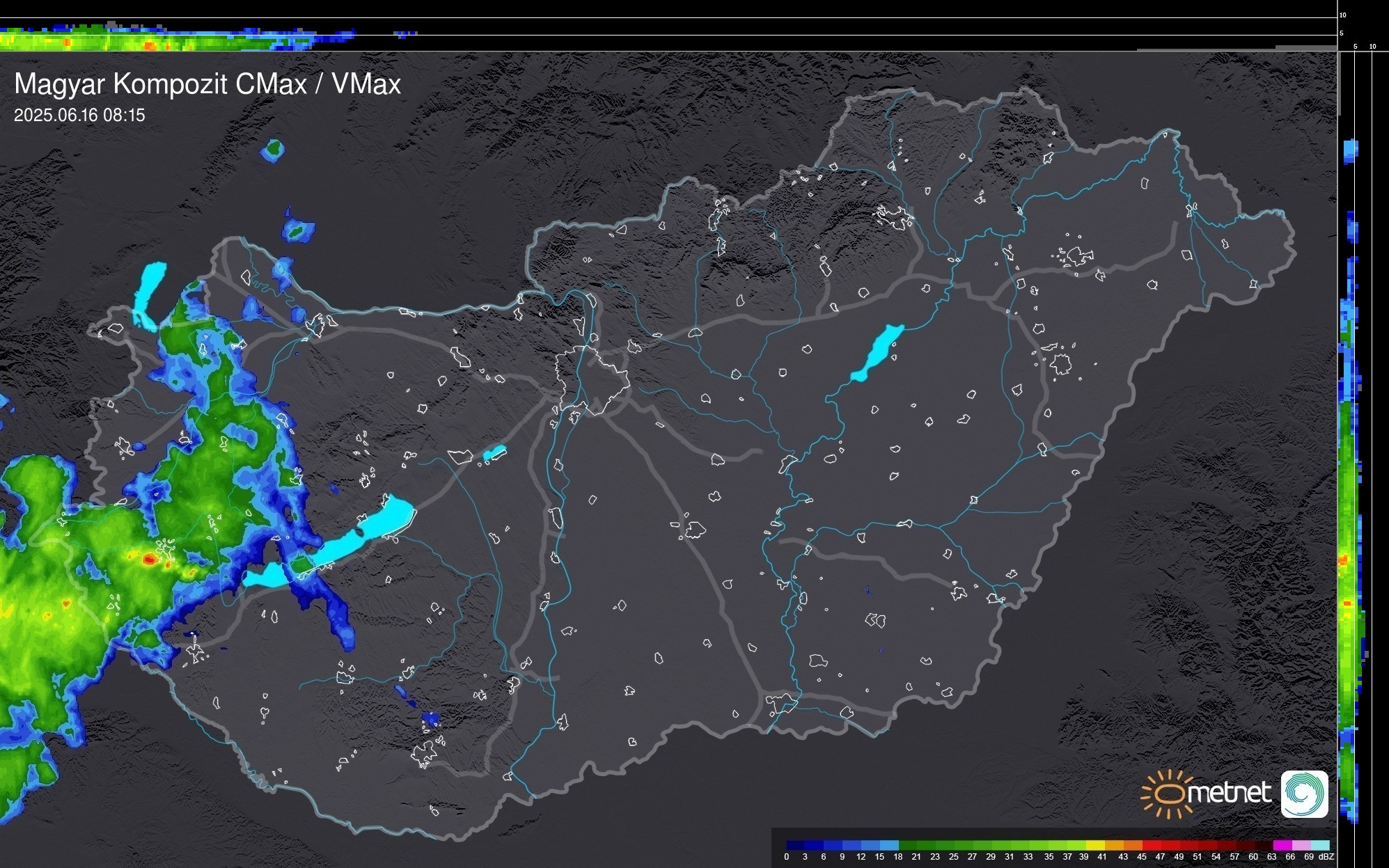Click the metnet wordmark text
The width and height of the screenshot is (1389, 868).
tap(1230, 793)
